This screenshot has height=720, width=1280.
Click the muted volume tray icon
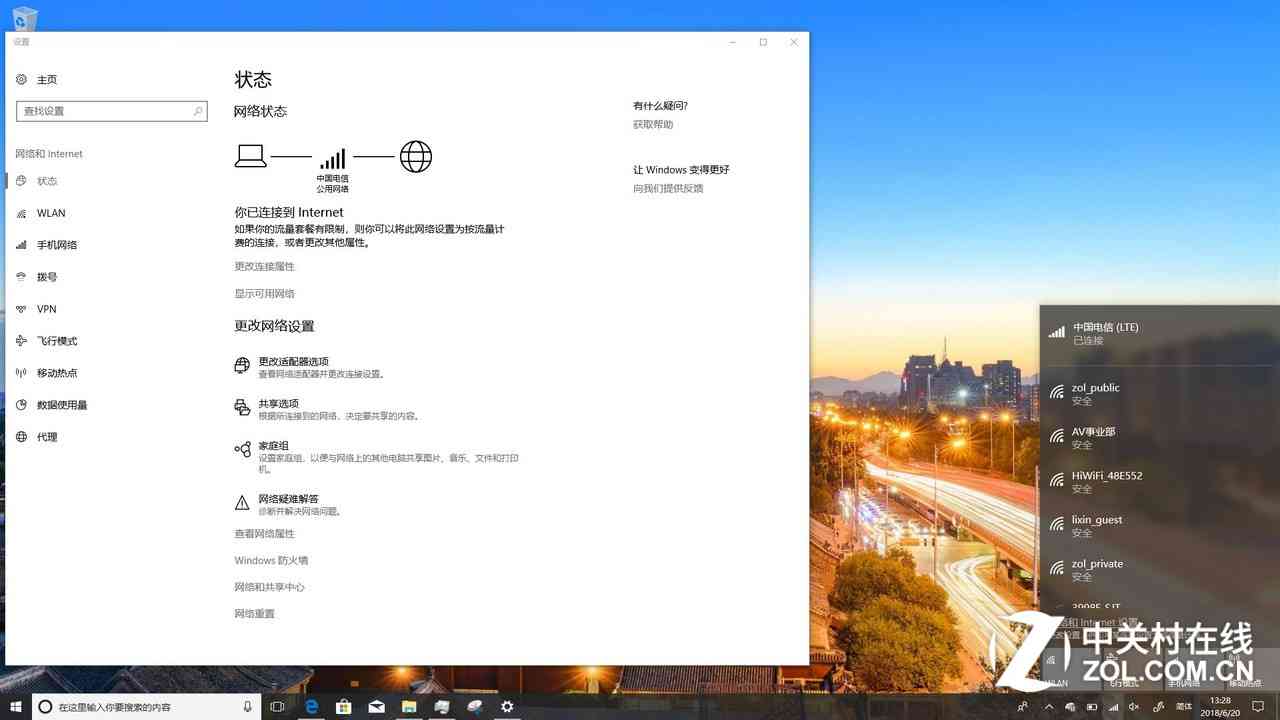coord(1135,707)
